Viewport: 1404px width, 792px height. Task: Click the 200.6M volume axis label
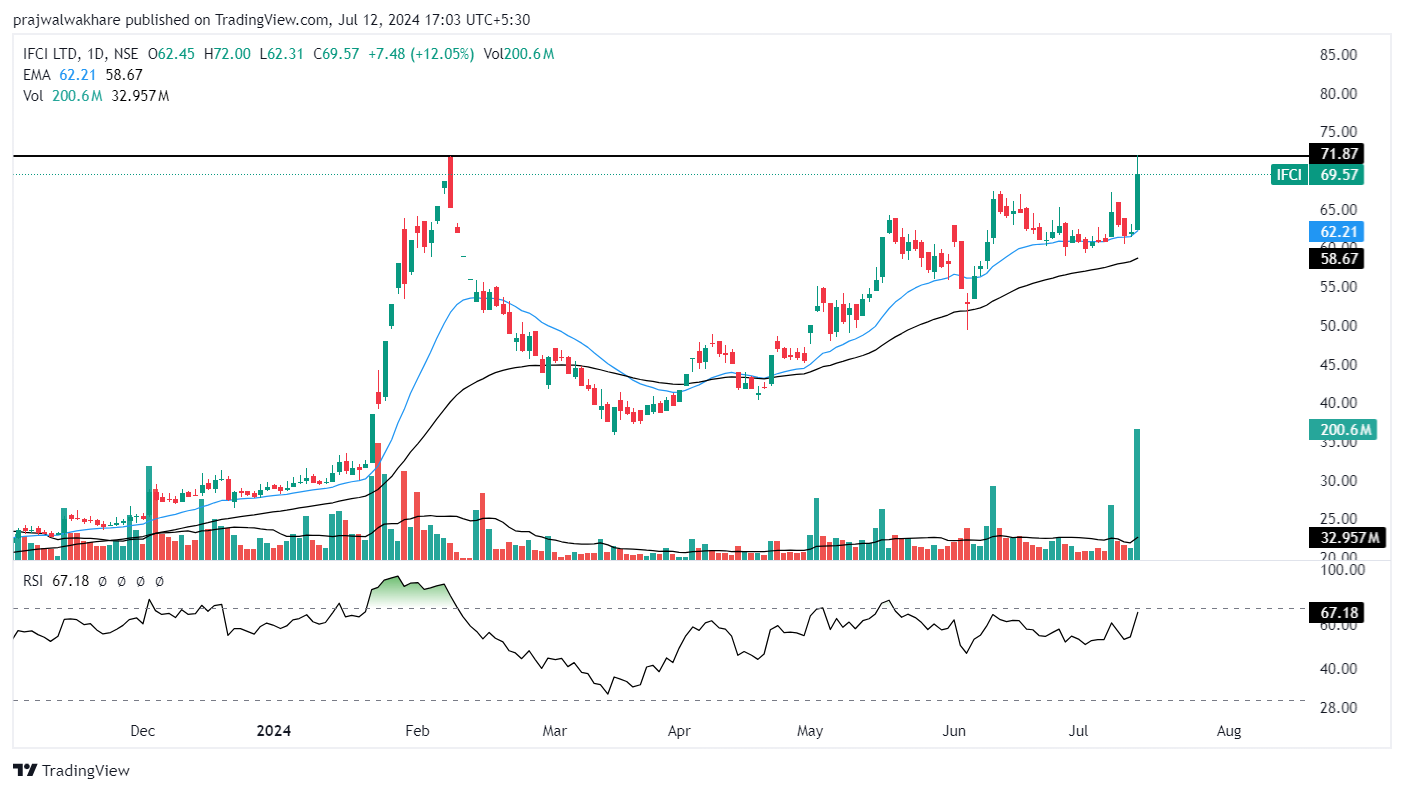(1342, 430)
